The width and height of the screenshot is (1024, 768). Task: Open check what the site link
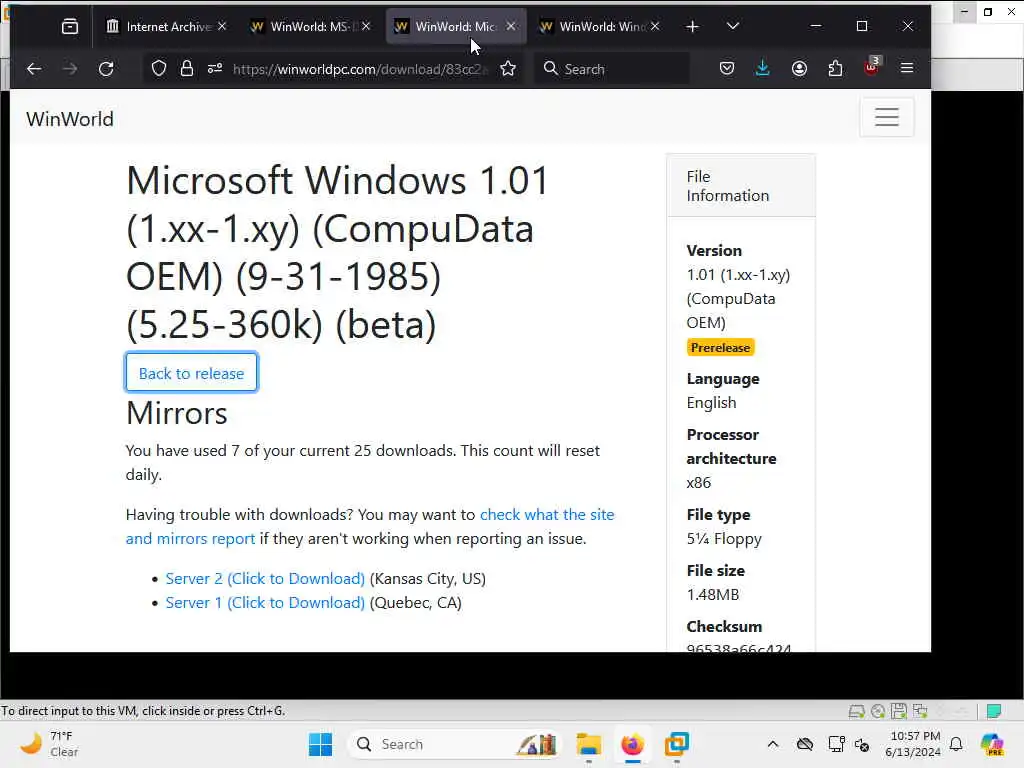547,515
